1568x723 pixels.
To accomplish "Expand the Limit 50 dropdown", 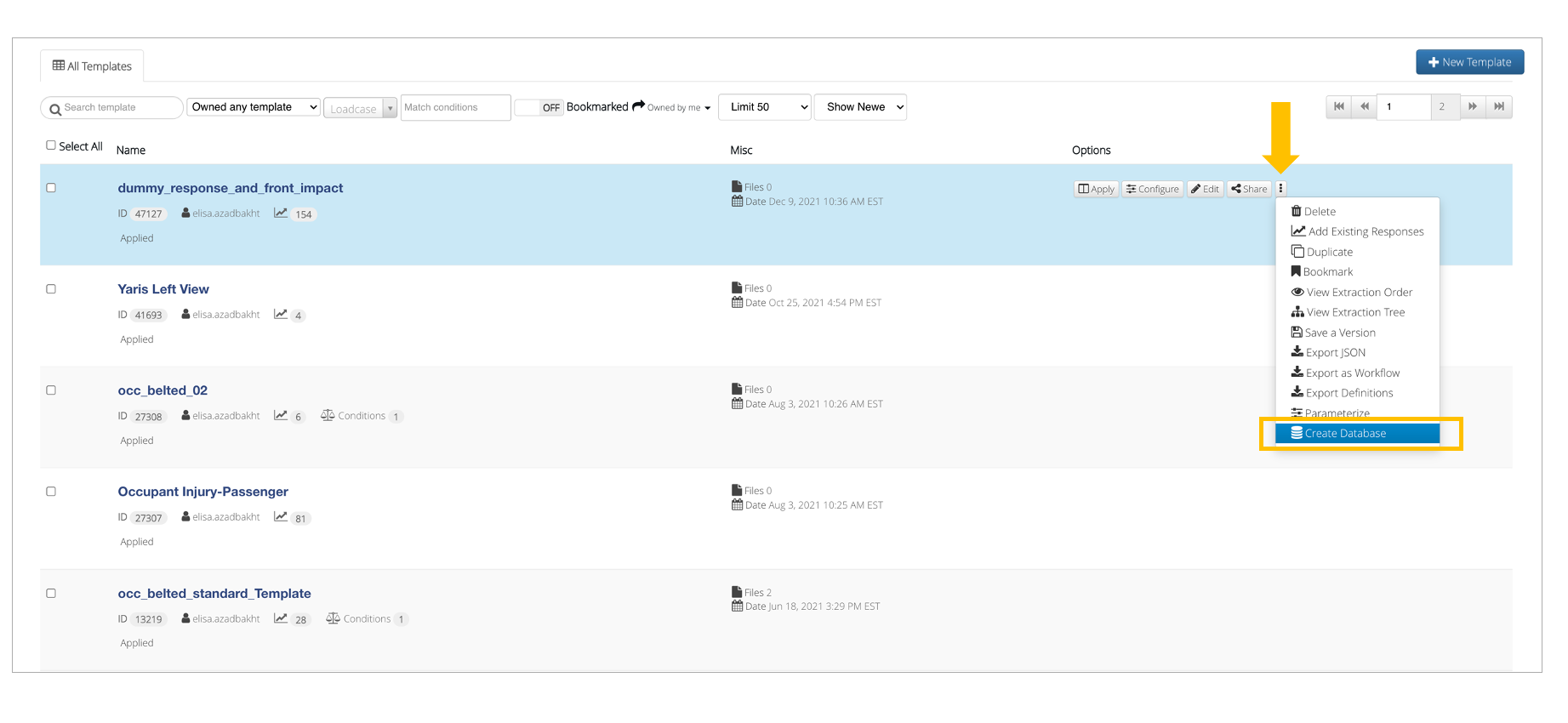I will [765, 107].
